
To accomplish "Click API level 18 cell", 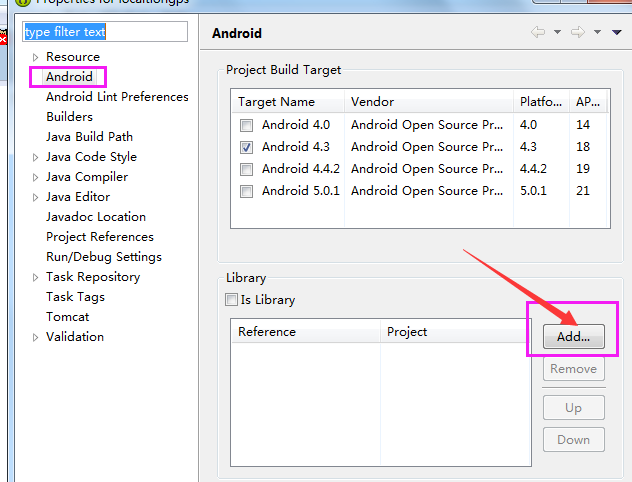I will tap(583, 147).
